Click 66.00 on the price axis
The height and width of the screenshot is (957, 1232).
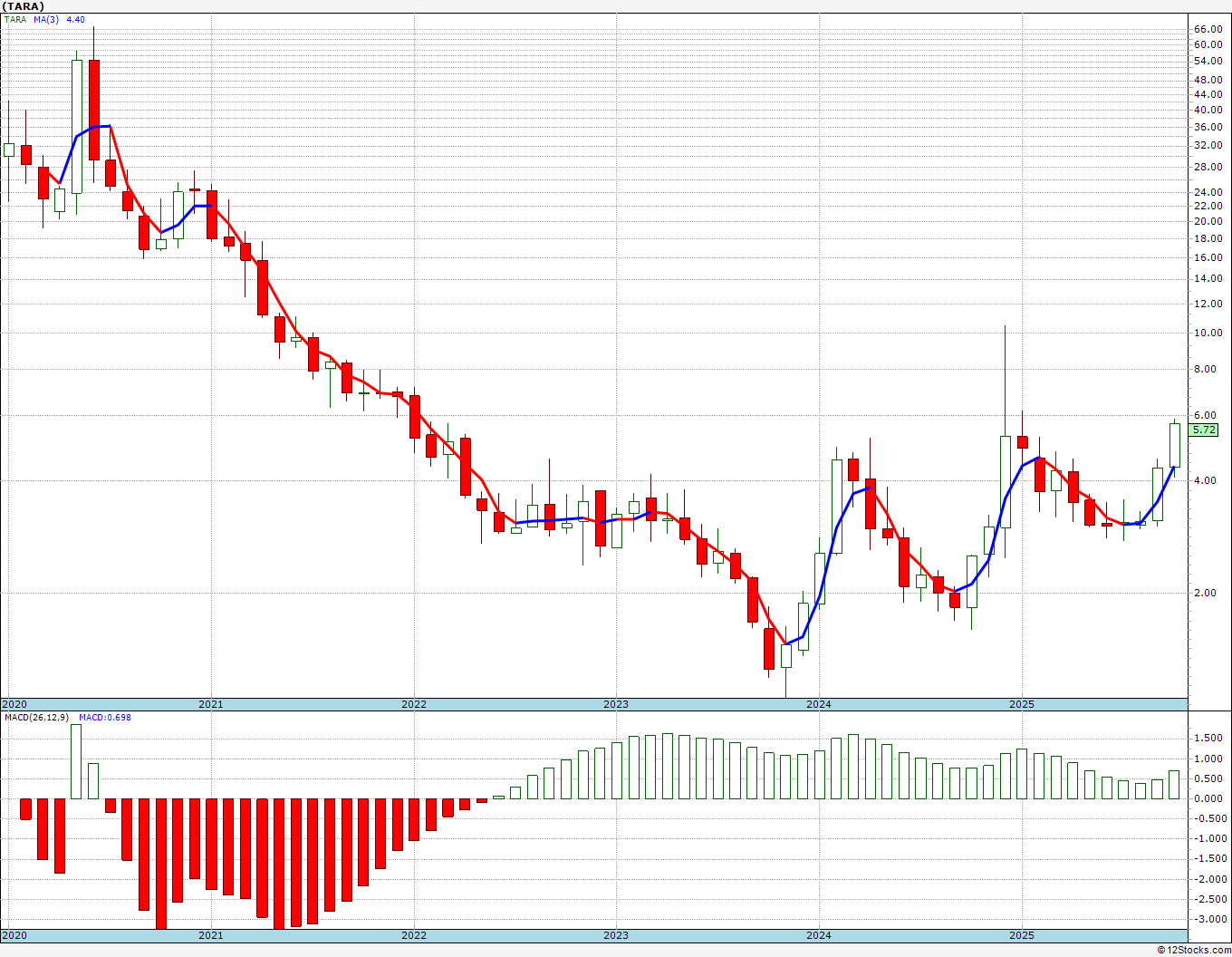point(1208,29)
